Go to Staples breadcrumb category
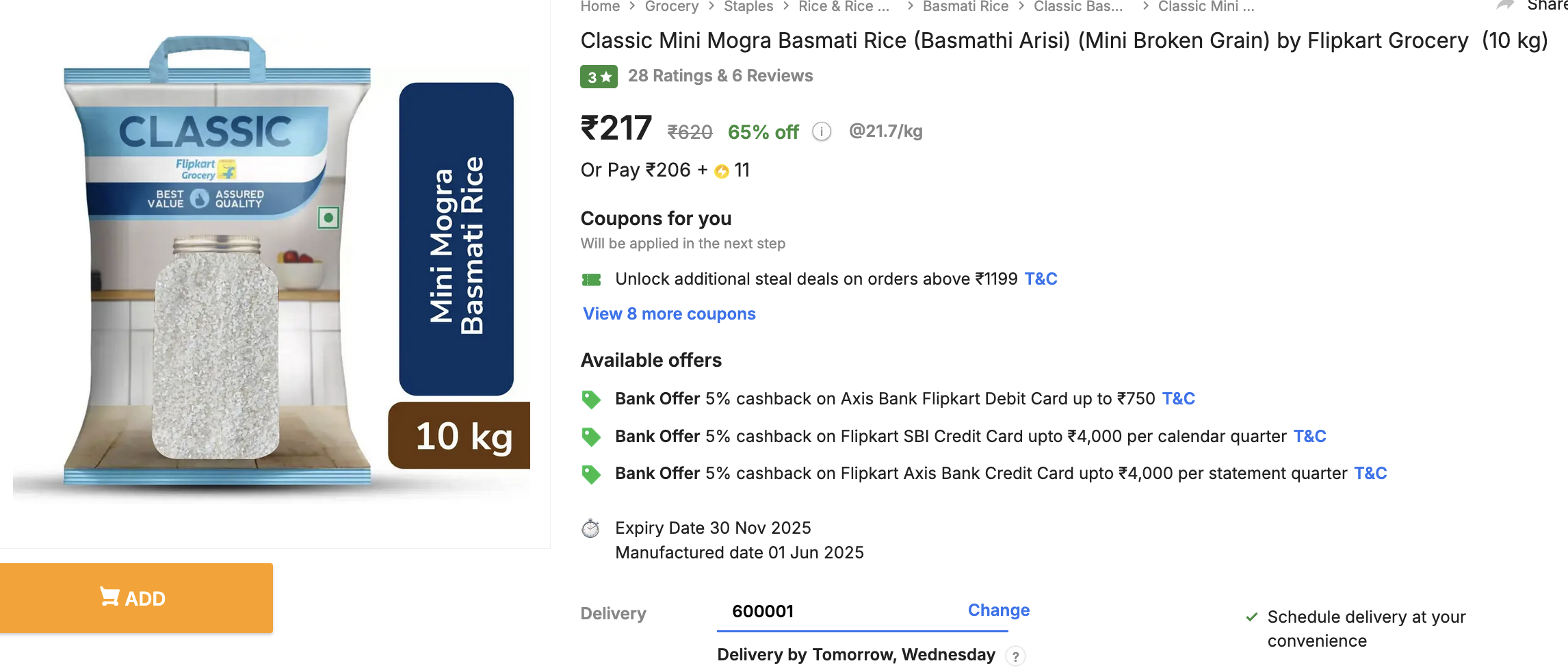The width and height of the screenshot is (1568, 672). [x=748, y=7]
